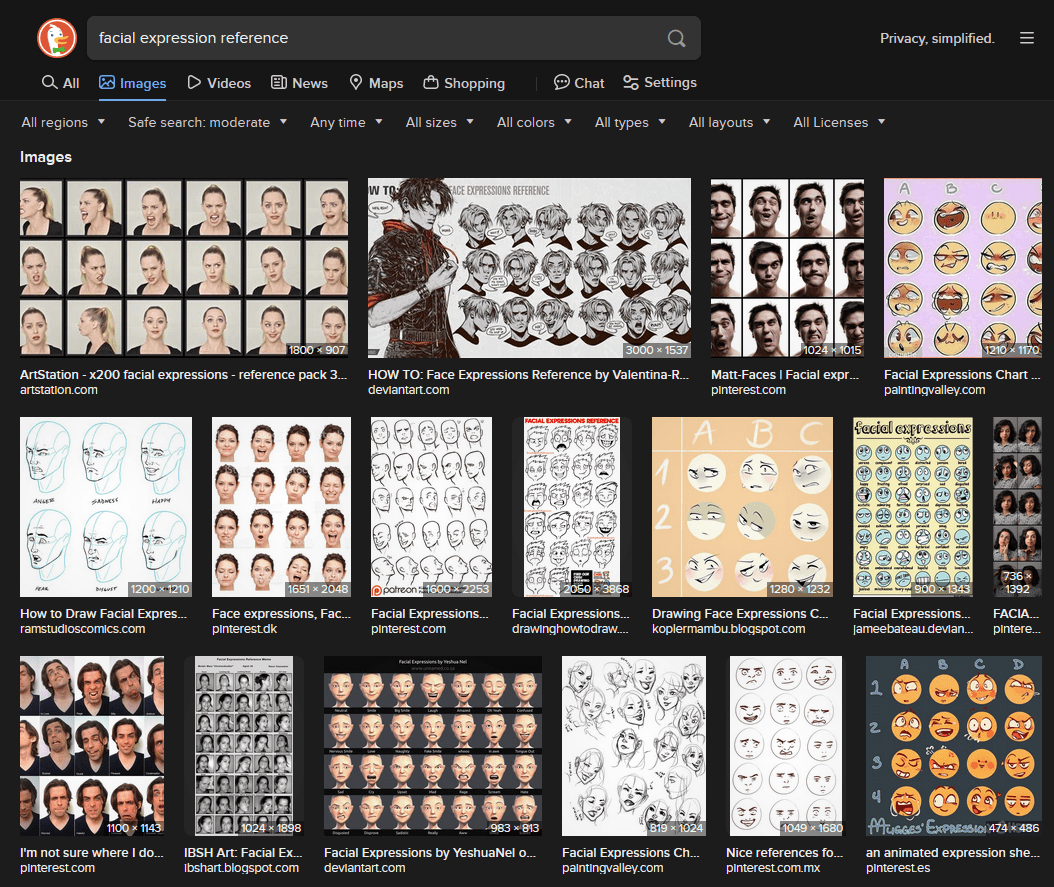This screenshot has height=887, width=1054.
Task: Click the magnifying glass search icon
Action: coord(677,38)
